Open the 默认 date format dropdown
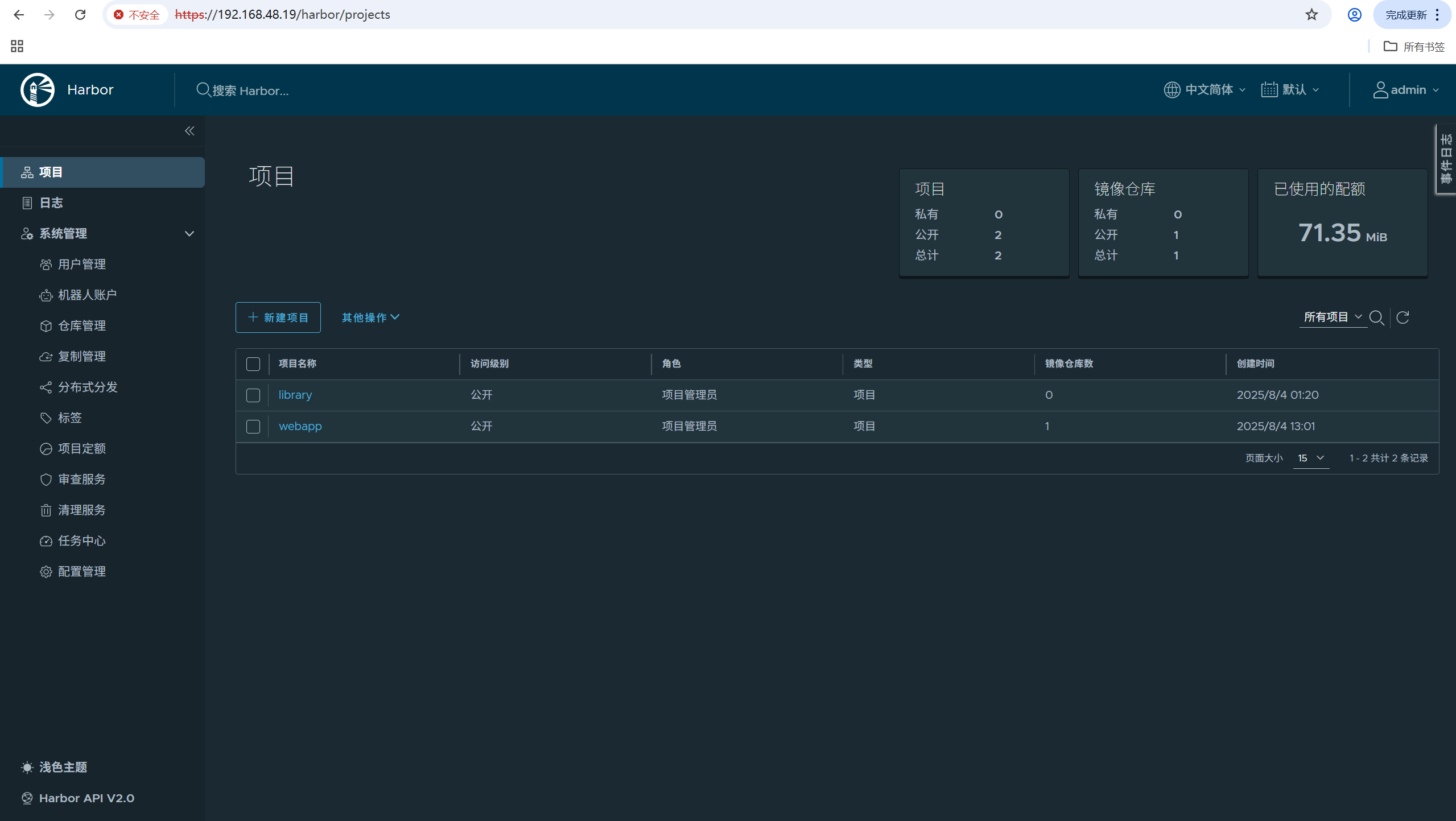 pos(1290,90)
